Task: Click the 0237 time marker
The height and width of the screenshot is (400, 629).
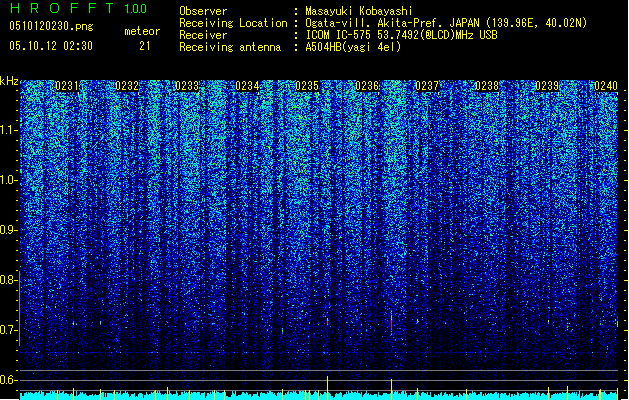Action: coord(427,86)
